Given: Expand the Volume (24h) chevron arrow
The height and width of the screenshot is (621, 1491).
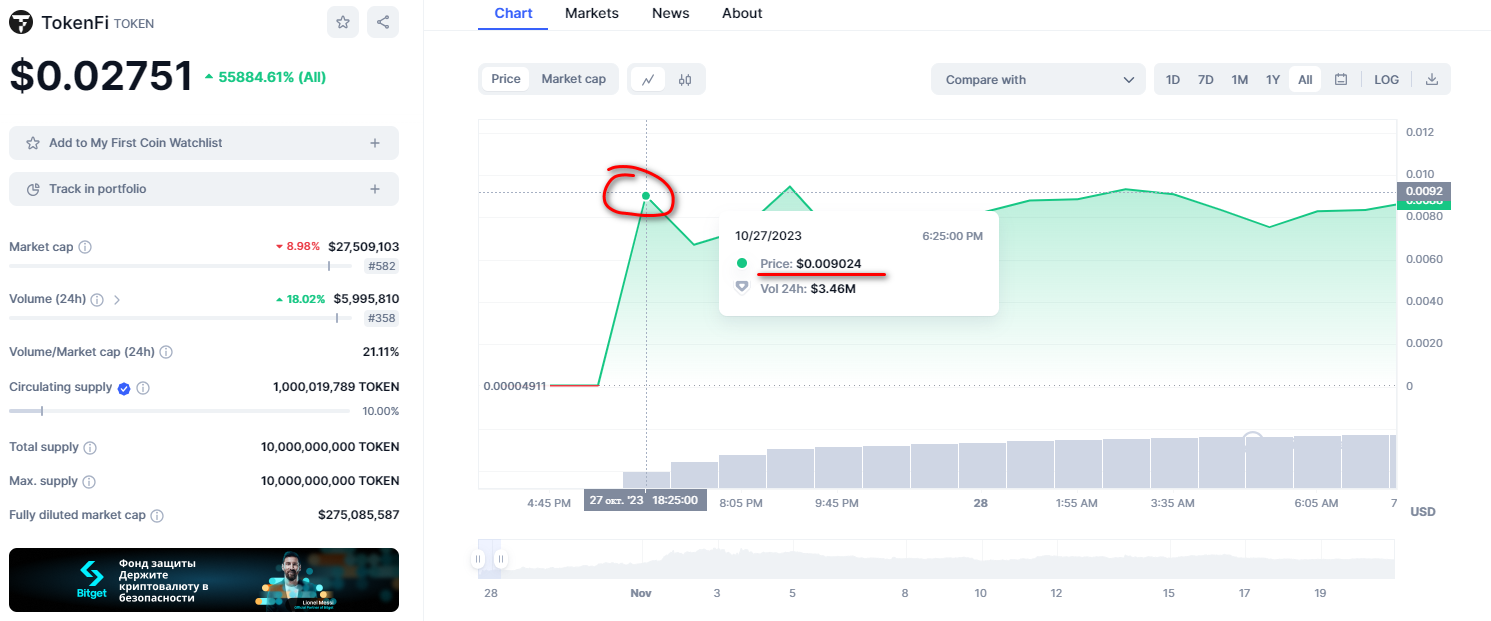Looking at the screenshot, I should tap(117, 299).
